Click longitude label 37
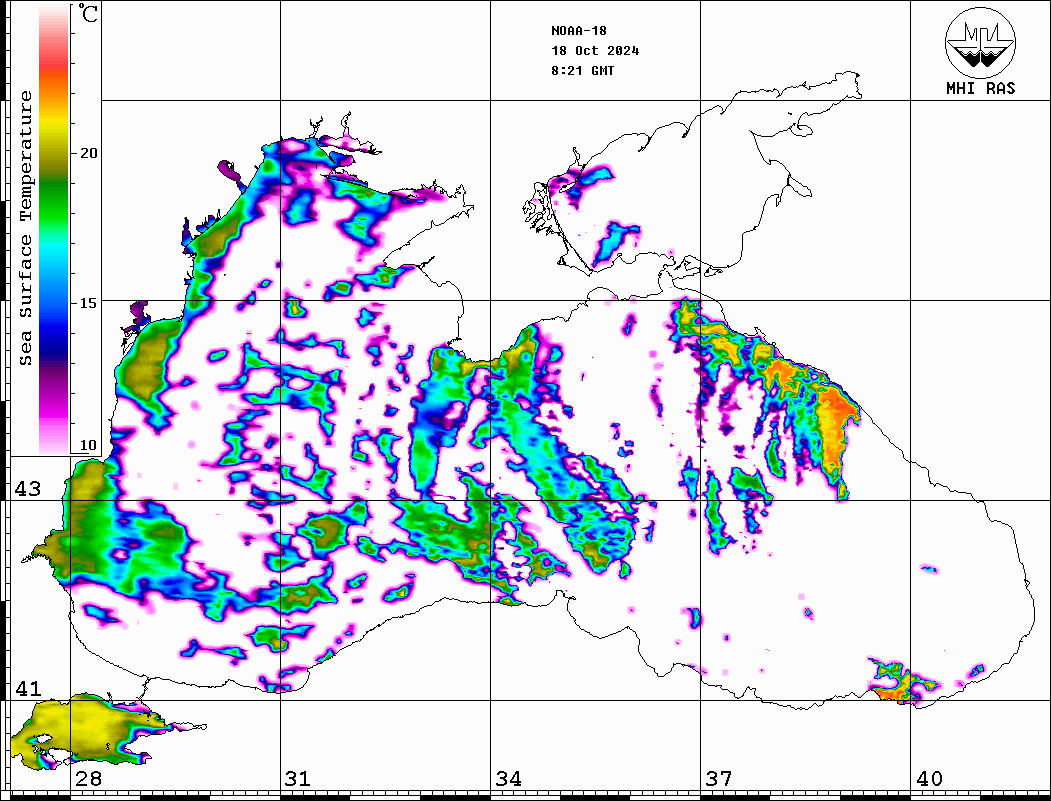This screenshot has height=801, width=1051. [719, 778]
